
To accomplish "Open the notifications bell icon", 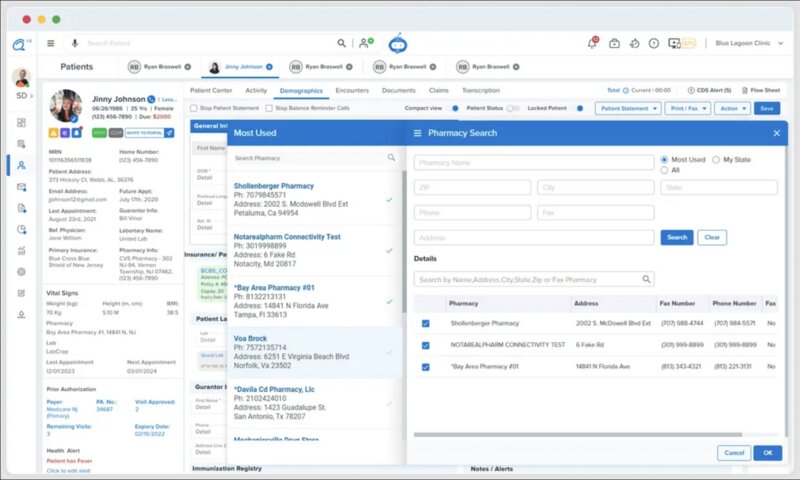I will [x=591, y=43].
